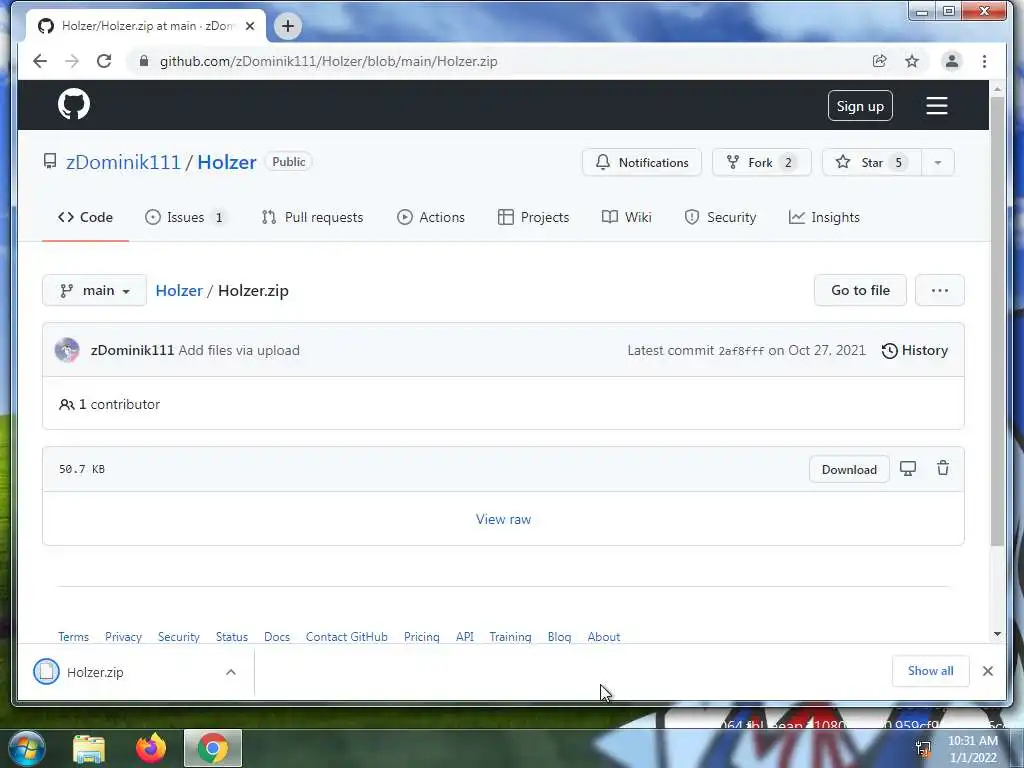Switch to the Security tab

[720, 217]
